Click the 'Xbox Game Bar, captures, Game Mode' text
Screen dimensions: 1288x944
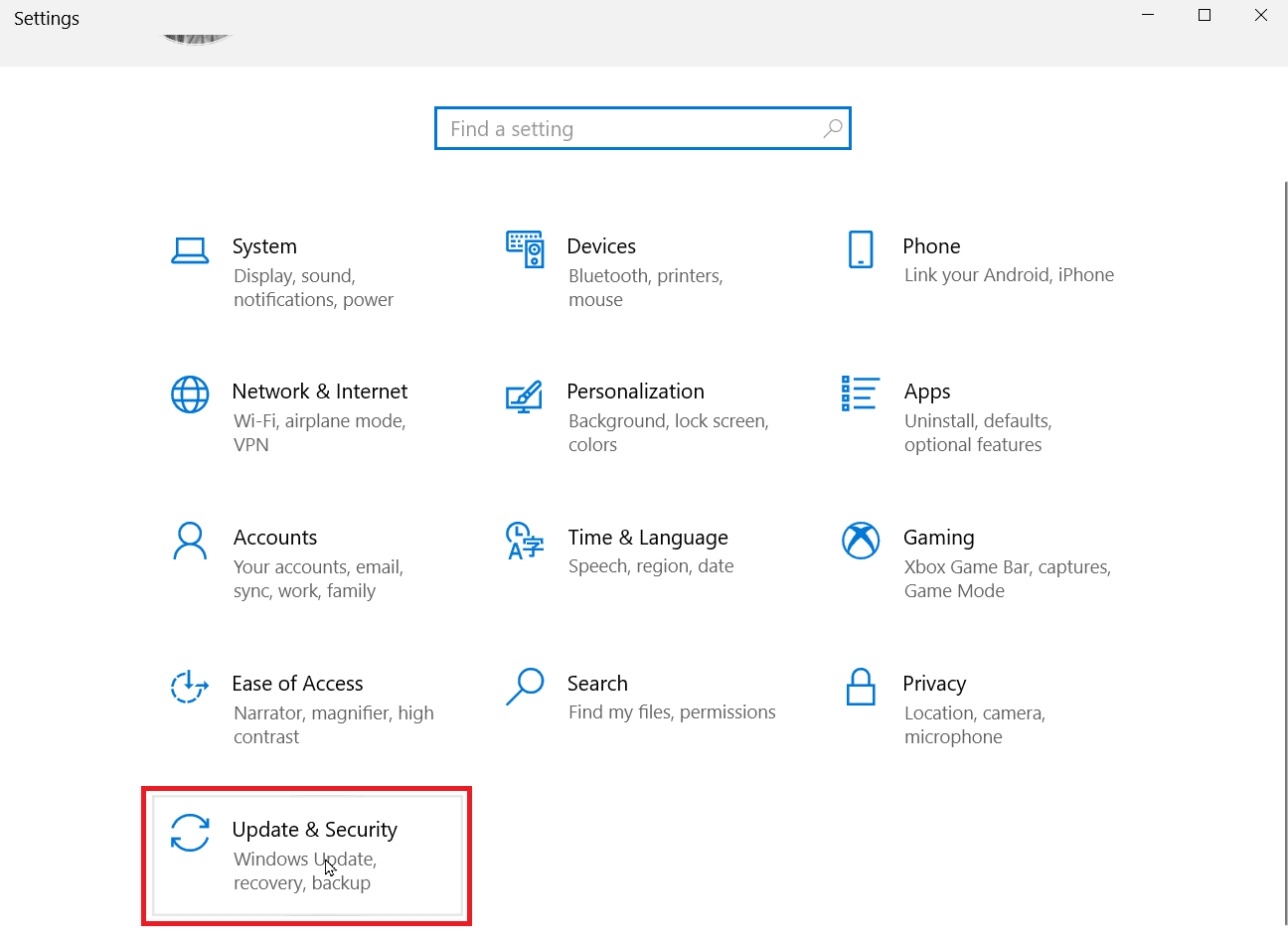pos(1008,579)
